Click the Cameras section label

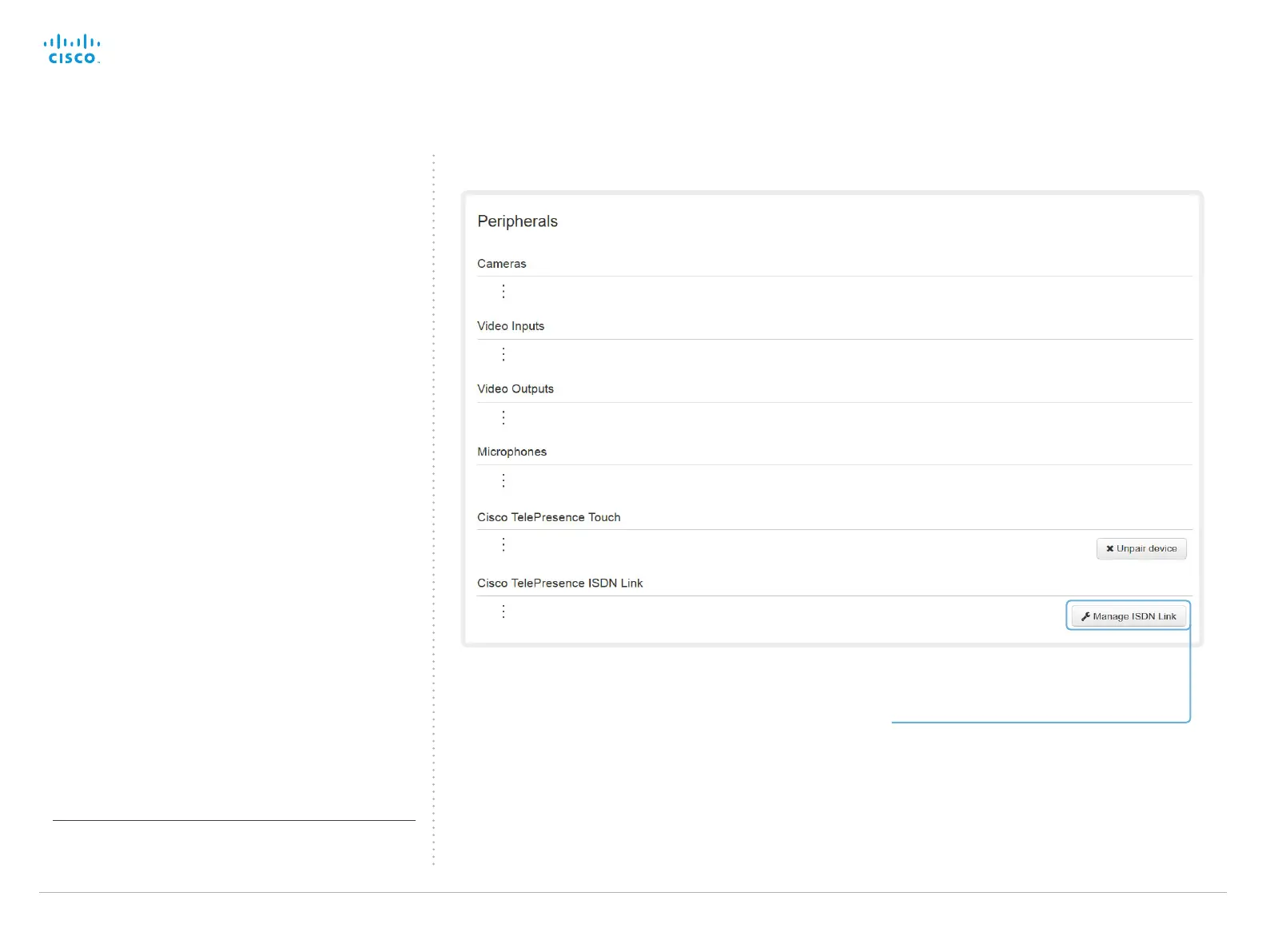[502, 264]
